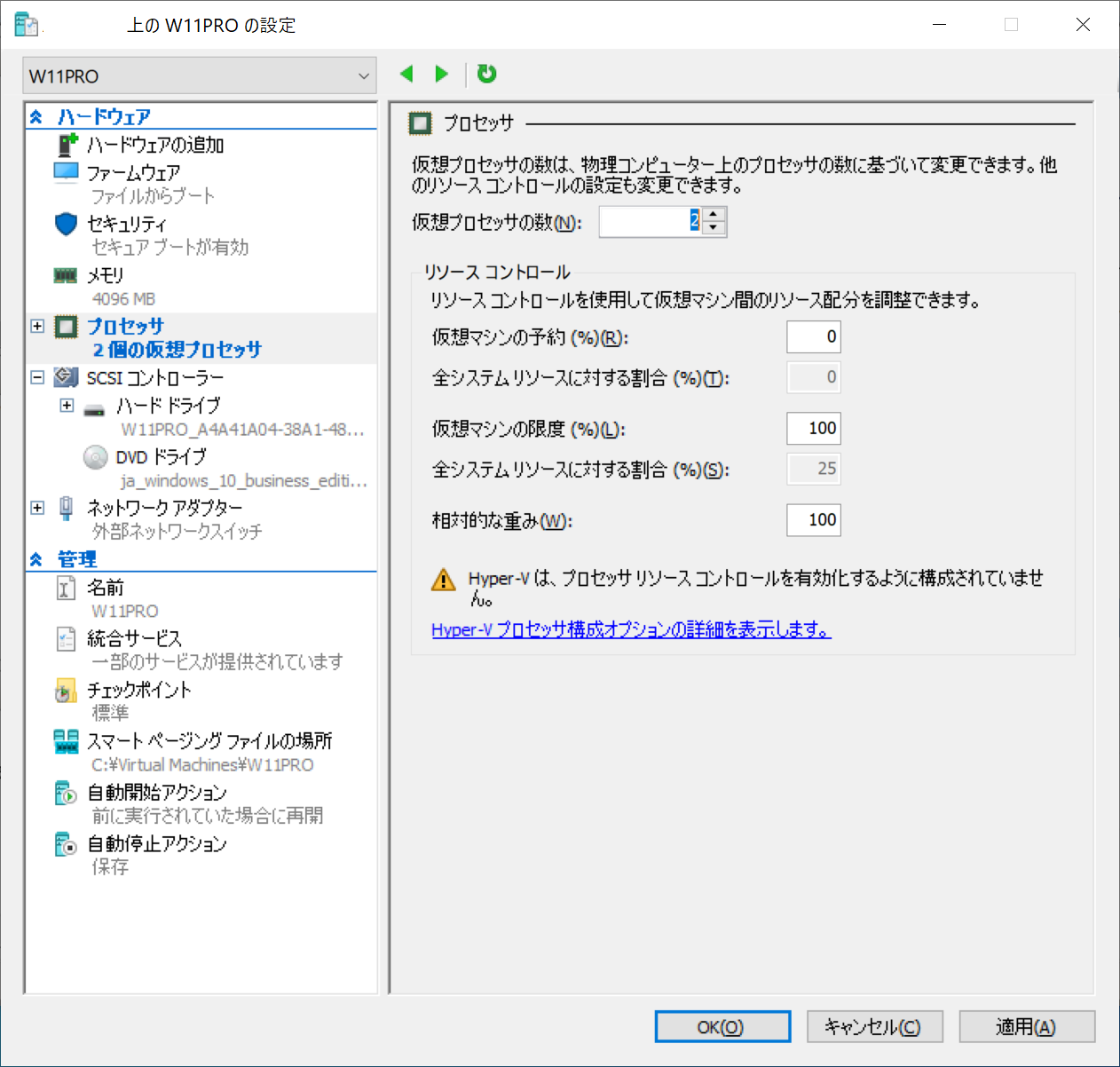The image size is (1120, 1067).
Task: Select ファームウェア tree item label
Action: [133, 172]
